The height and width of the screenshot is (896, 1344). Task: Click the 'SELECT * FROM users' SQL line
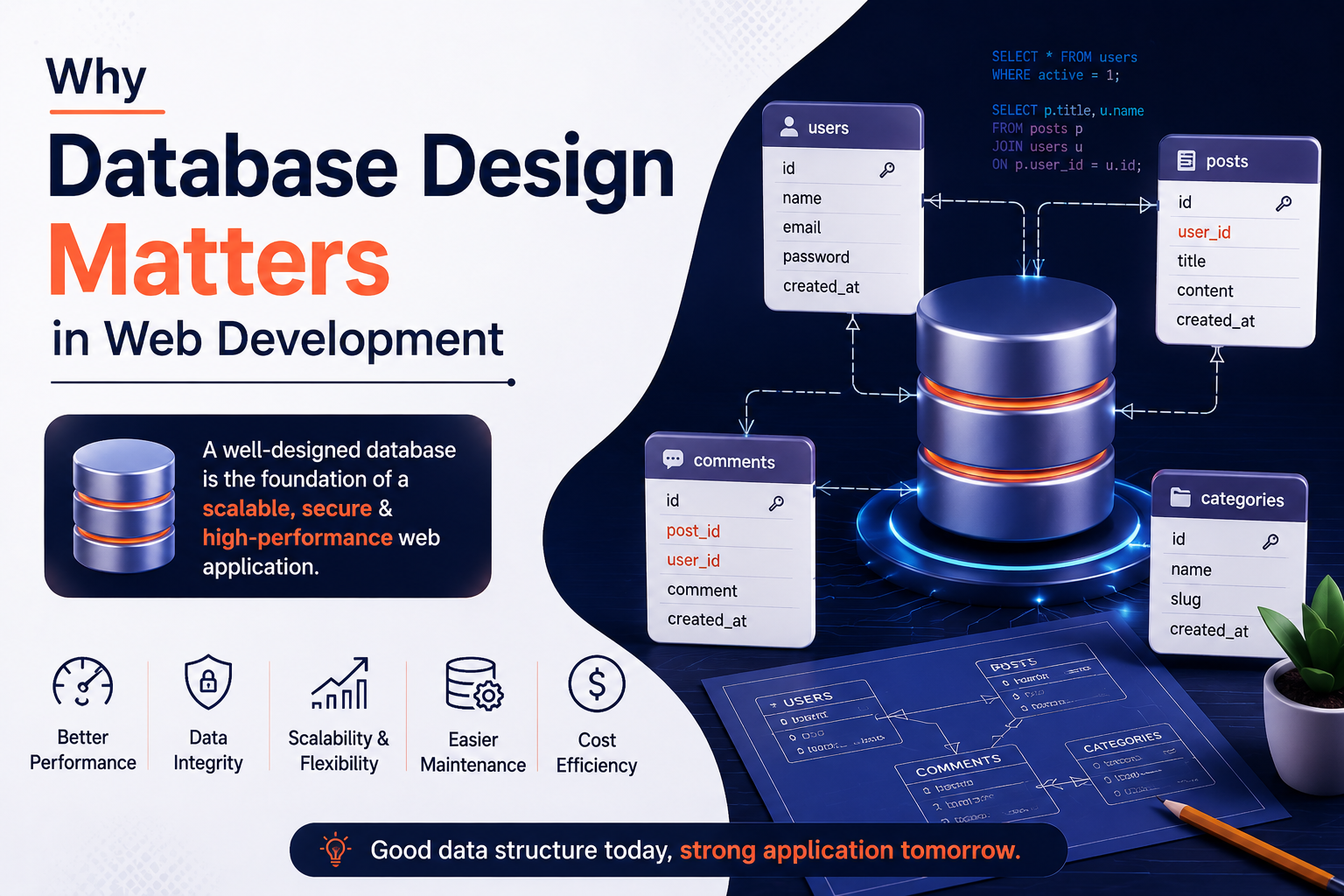click(1064, 57)
